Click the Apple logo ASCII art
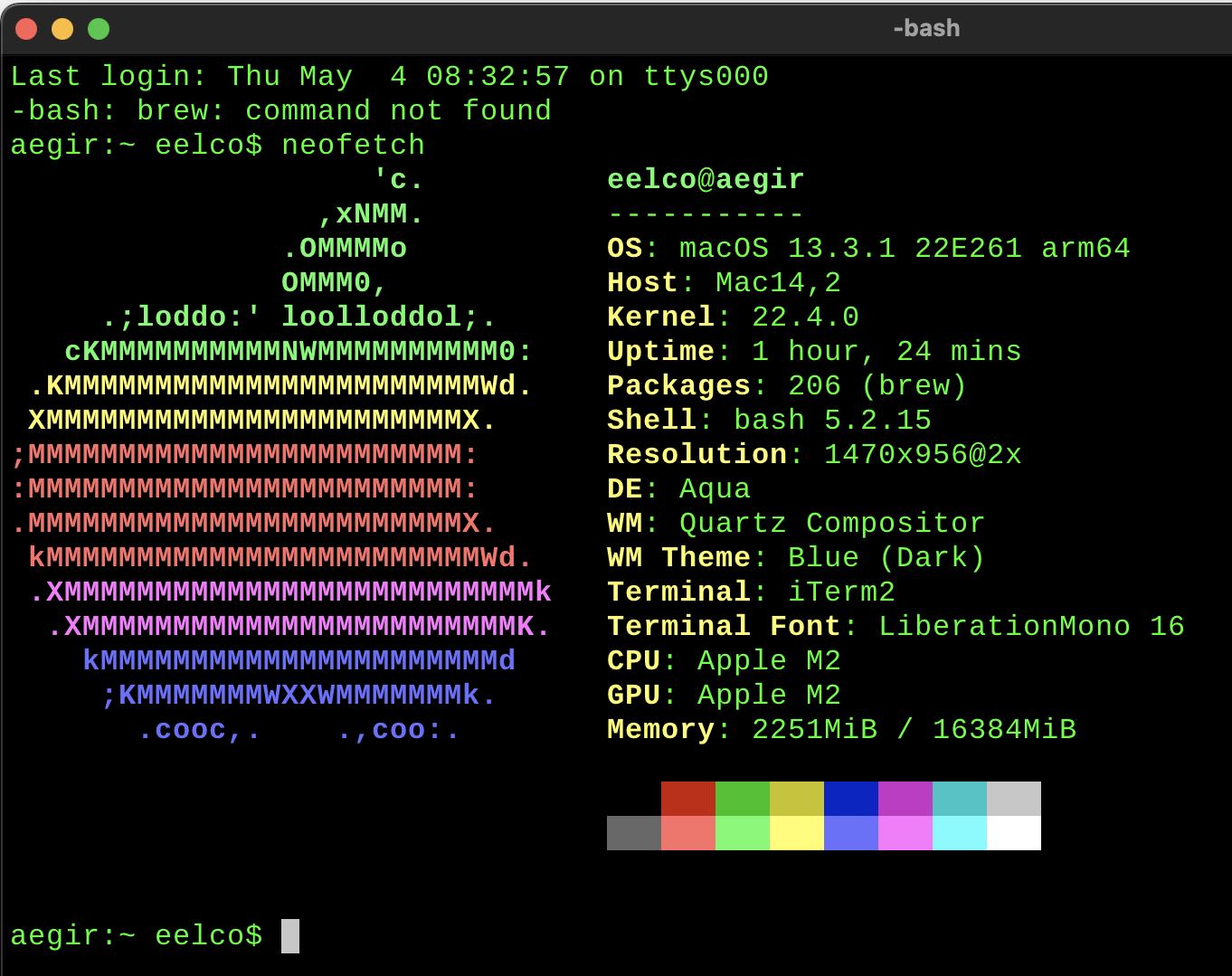The height and width of the screenshot is (976, 1232). click(280, 455)
